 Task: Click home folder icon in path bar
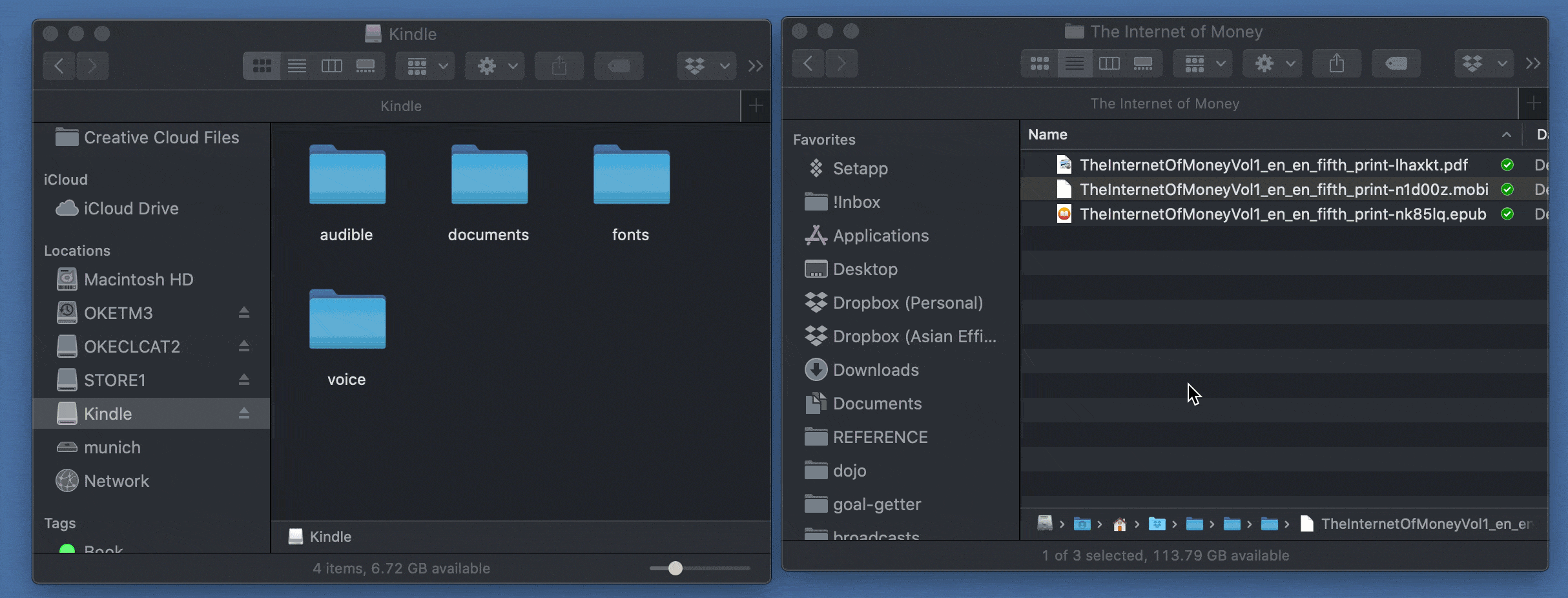pos(1120,524)
